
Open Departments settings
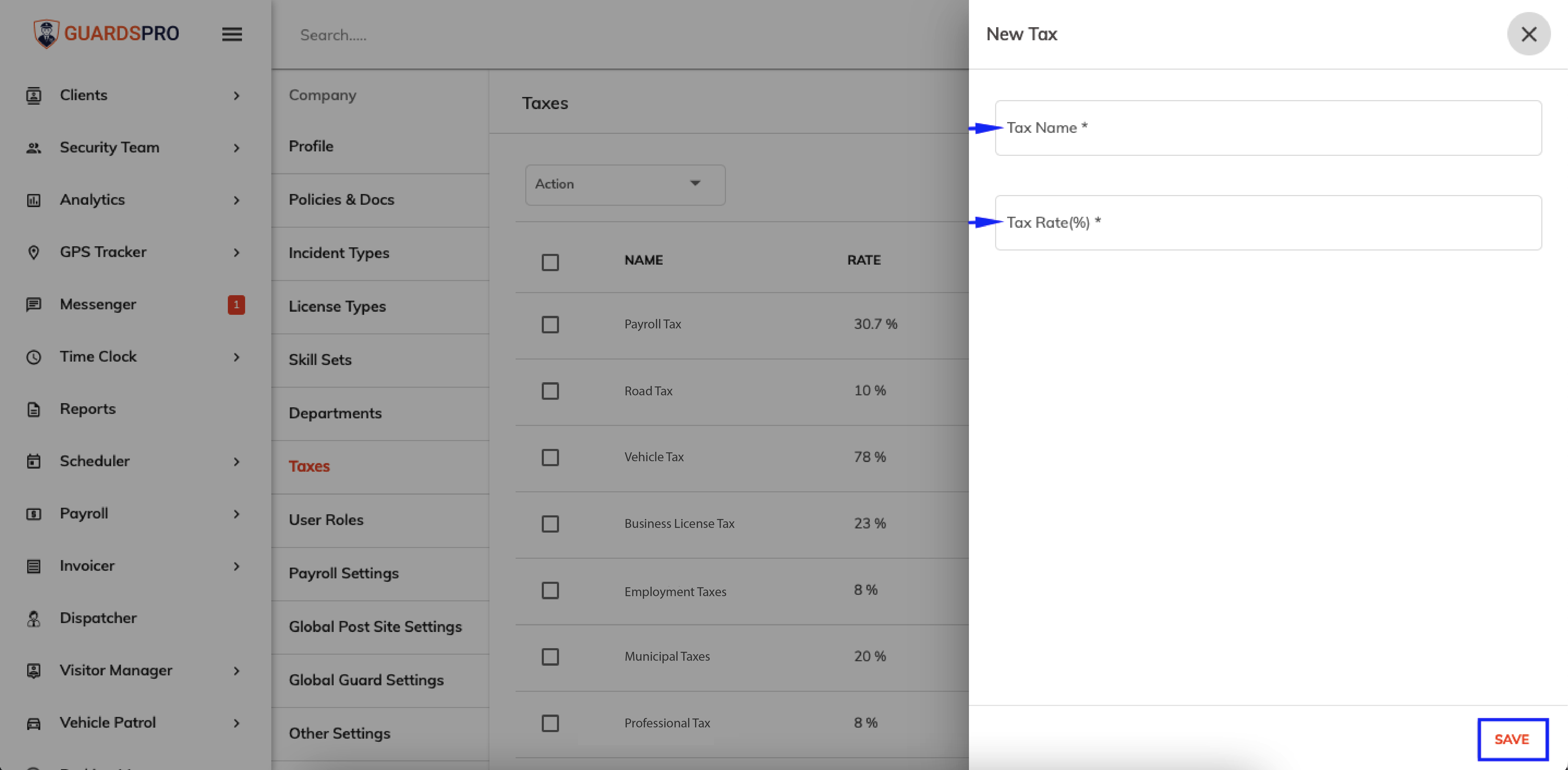coord(380,414)
